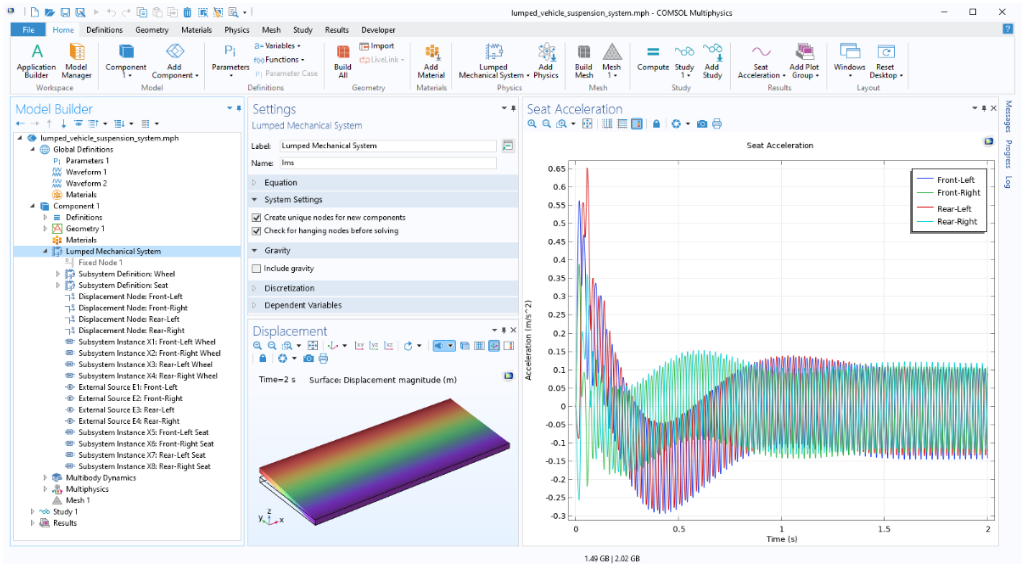Image resolution: width=1027 pixels, height=564 pixels.
Task: Toggle legend display in Seat Acceleration toolbar
Action: (637, 124)
